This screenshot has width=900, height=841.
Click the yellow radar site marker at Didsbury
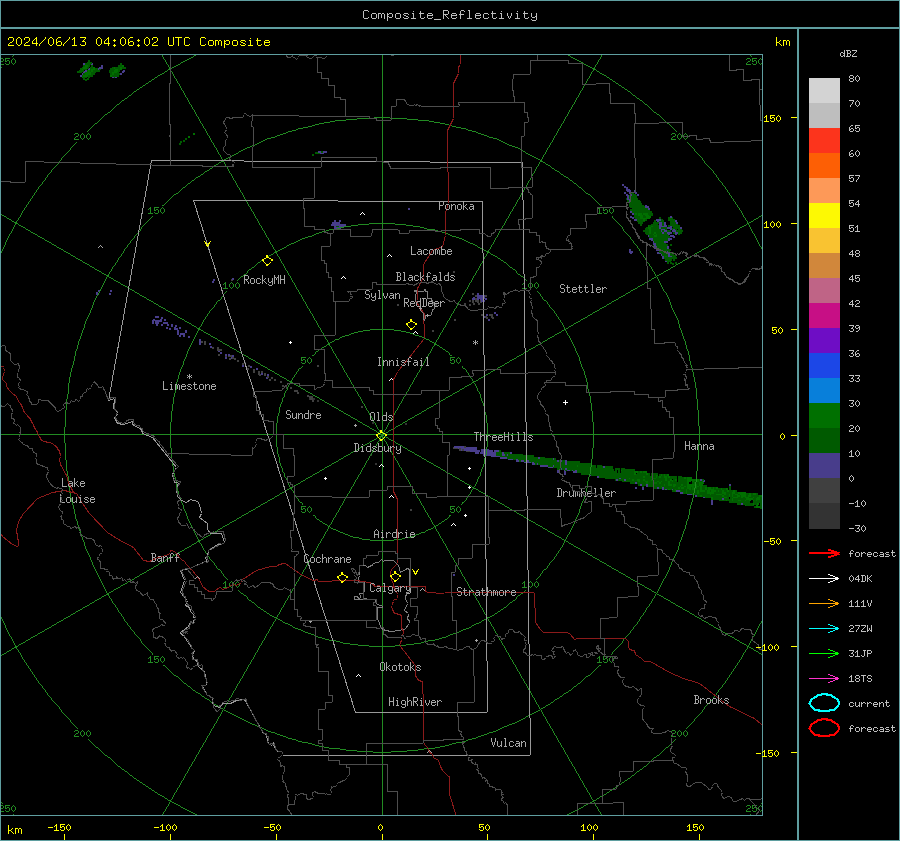click(x=381, y=436)
